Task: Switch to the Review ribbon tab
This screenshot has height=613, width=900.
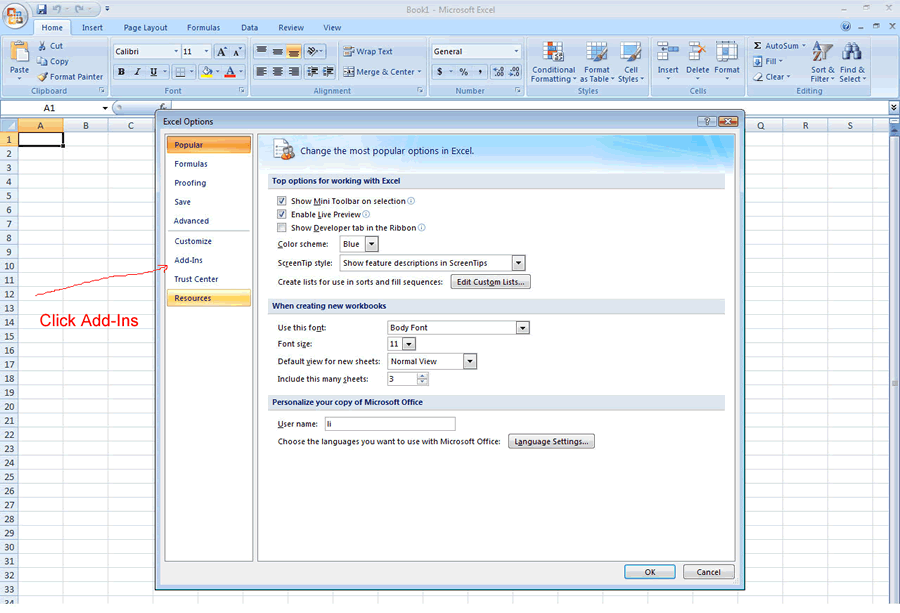Action: [291, 28]
